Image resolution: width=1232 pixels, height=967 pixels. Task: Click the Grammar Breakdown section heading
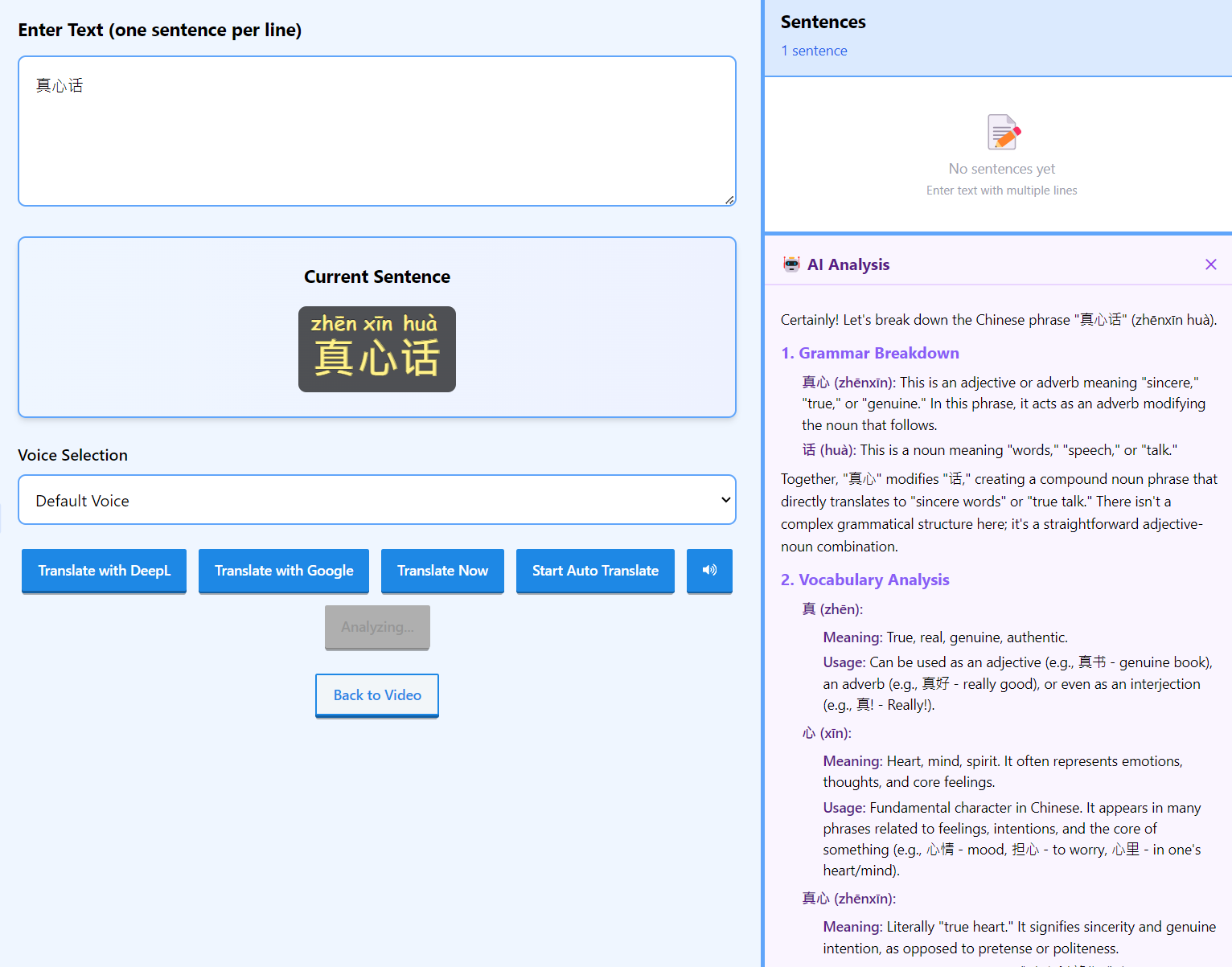[869, 353]
